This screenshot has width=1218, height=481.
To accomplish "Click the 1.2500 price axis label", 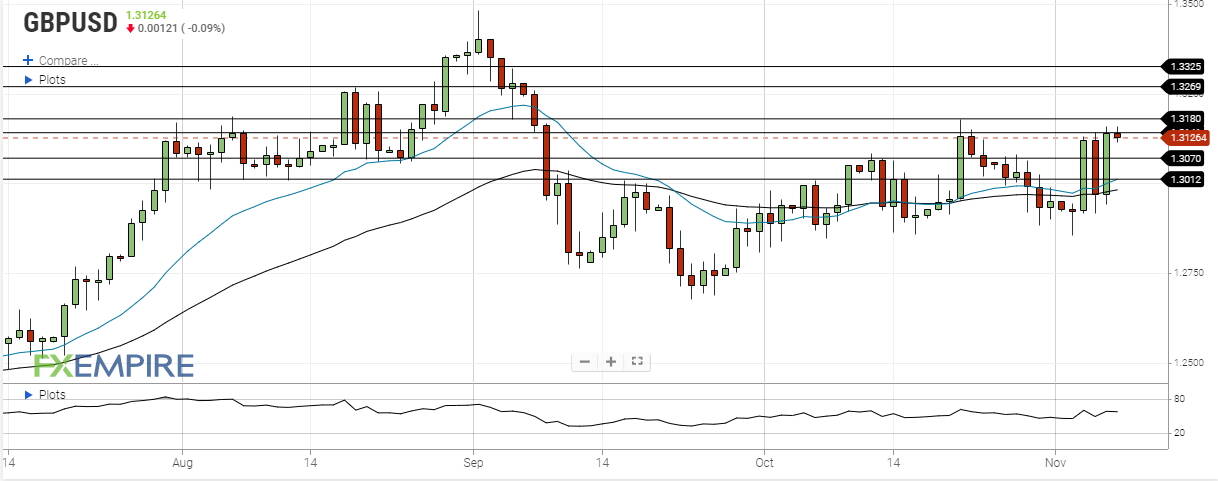I will coord(1188,363).
